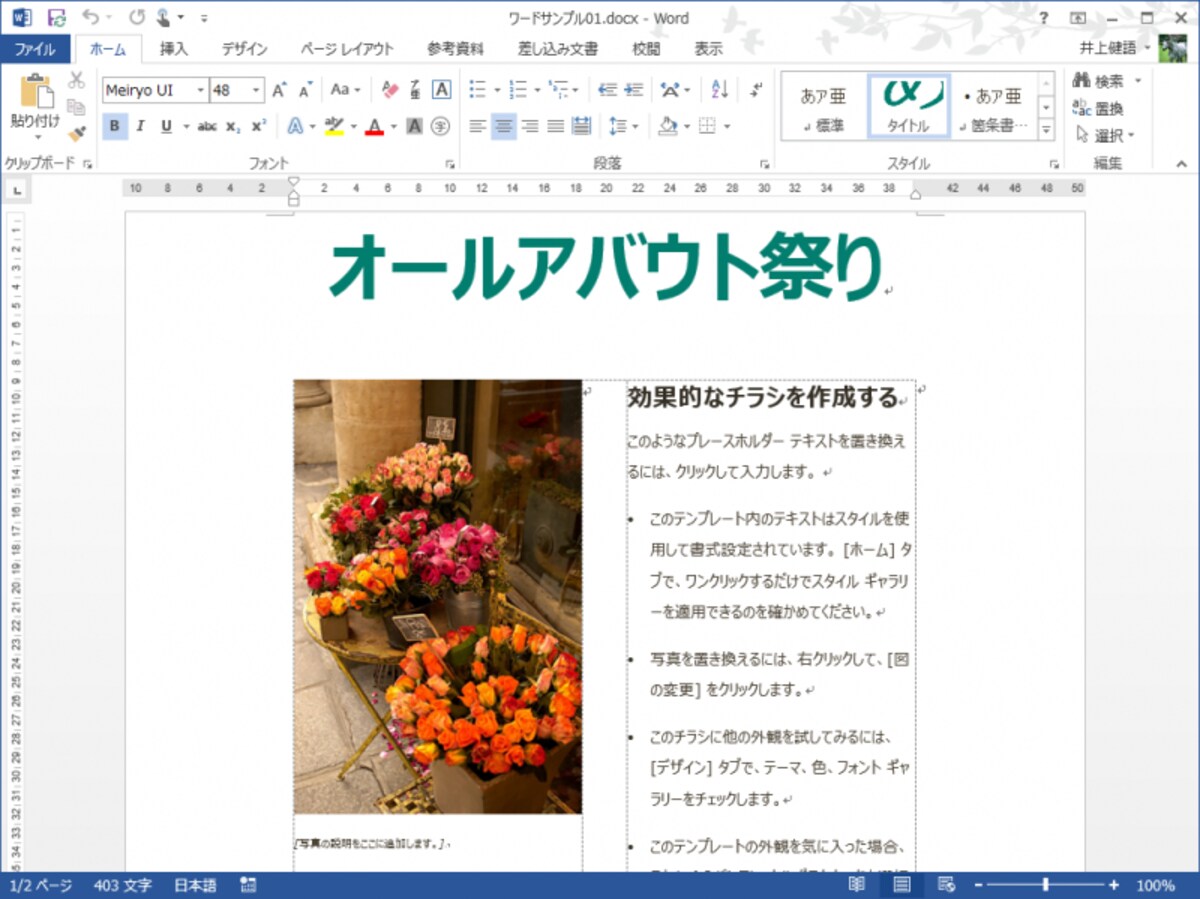
Task: Open Word help question mark
Action: pos(1044,17)
